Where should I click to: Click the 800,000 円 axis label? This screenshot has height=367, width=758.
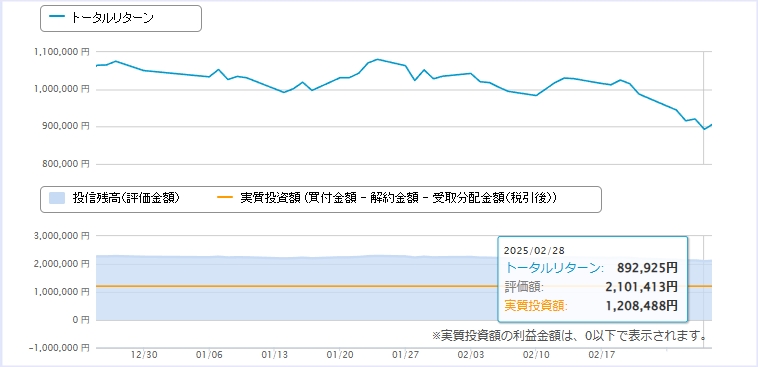coord(66,164)
